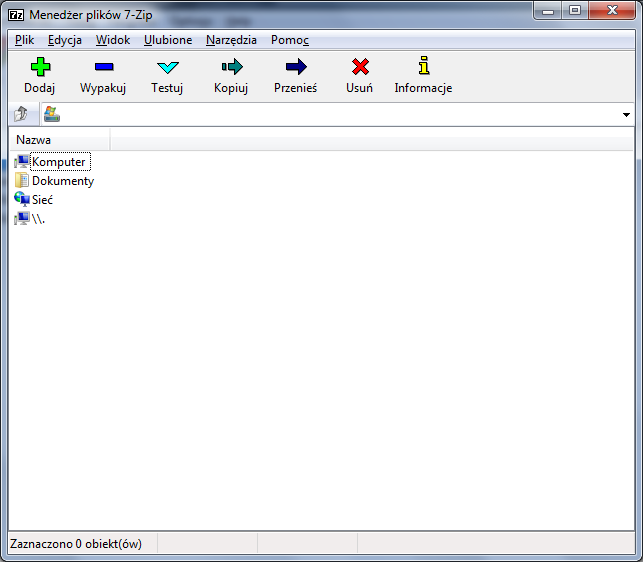Click the Zaznaczono 0 obiekt(ów) status text
643x562 pixels.
(x=76, y=544)
